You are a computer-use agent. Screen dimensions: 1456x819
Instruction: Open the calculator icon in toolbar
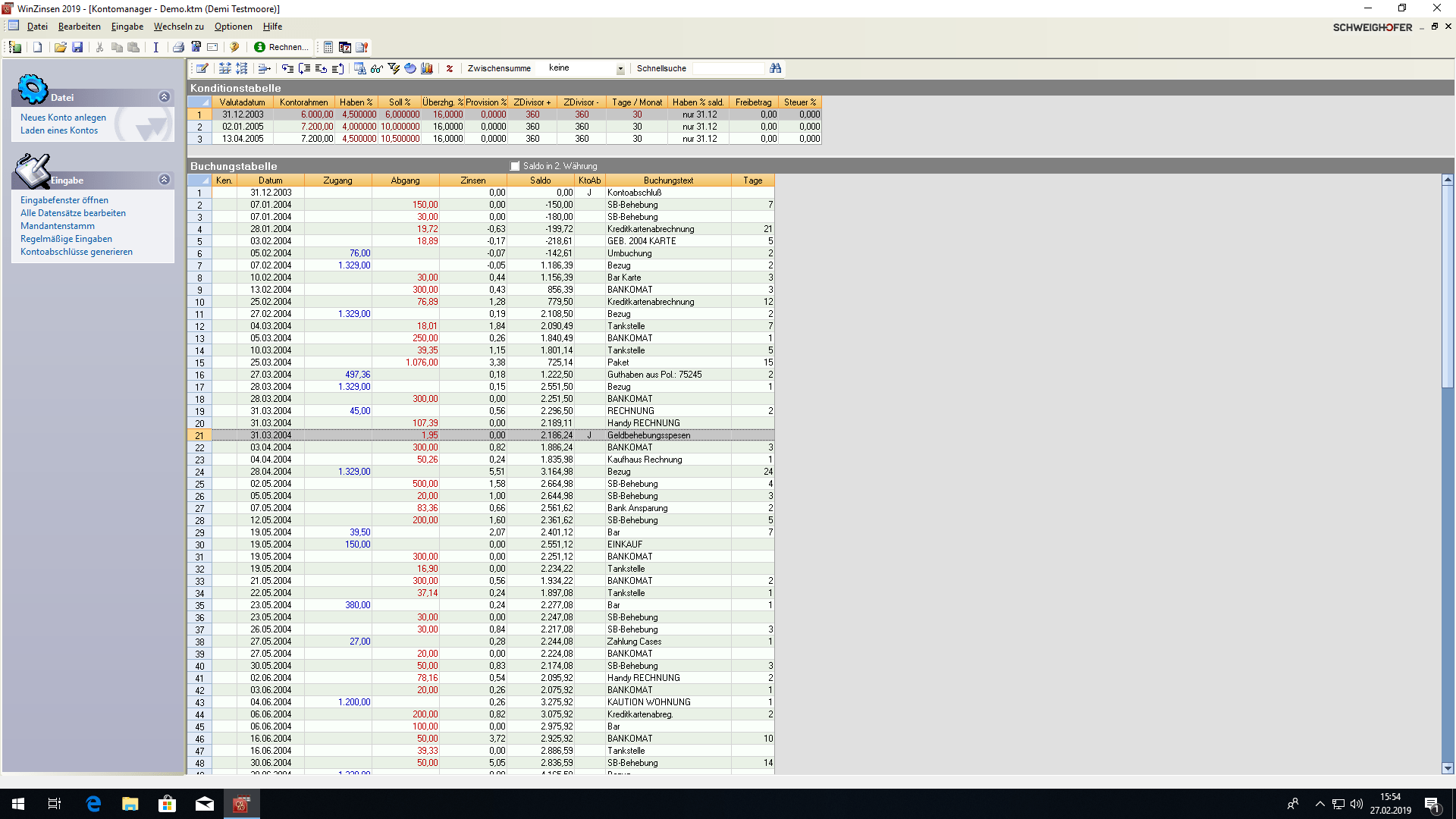pos(328,47)
